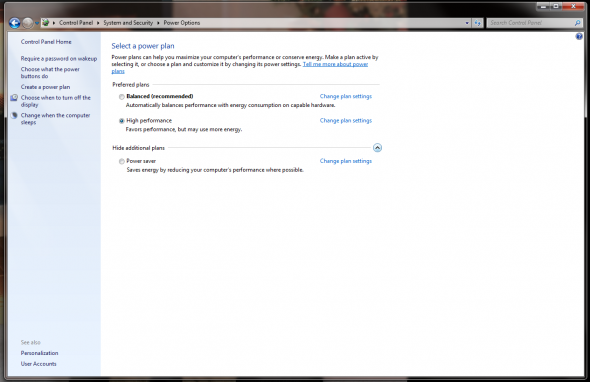Open User Accounts under See also
This screenshot has height=382, width=590.
[38, 364]
